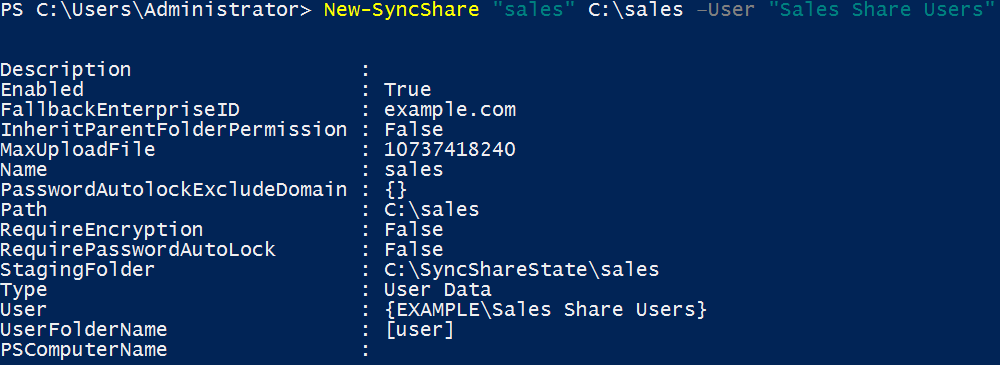Click the {EXAMPLE\Sales Share Users} value
1000x365 pixels.
pyautogui.click(x=545, y=310)
